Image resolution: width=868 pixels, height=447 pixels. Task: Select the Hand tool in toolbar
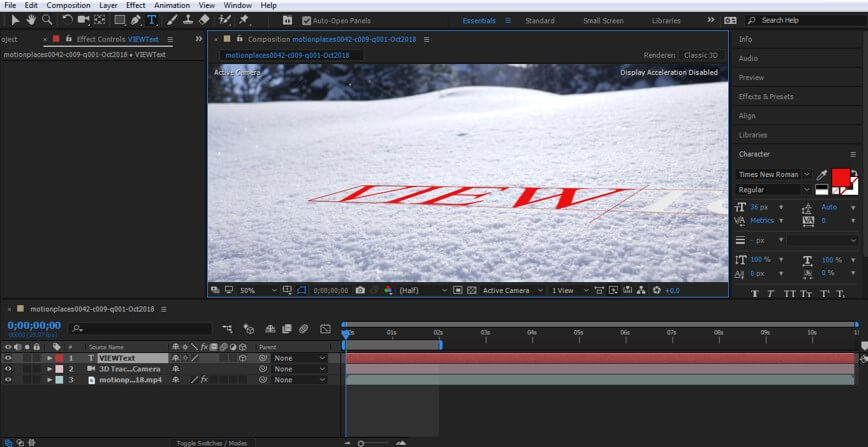pyautogui.click(x=30, y=19)
